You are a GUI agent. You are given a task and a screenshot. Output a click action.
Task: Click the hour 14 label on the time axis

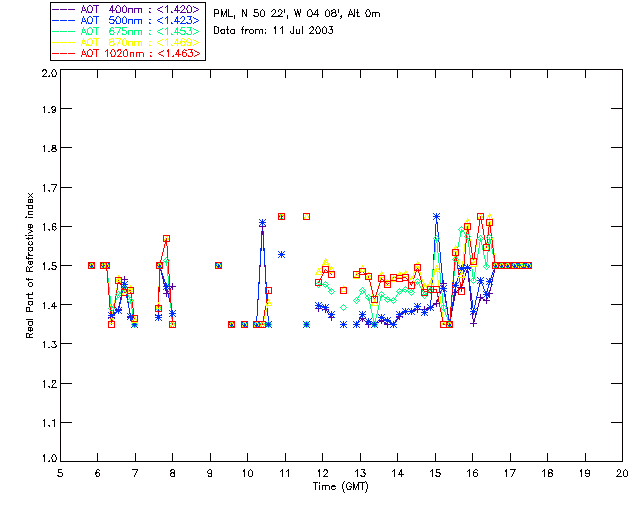pos(398,473)
